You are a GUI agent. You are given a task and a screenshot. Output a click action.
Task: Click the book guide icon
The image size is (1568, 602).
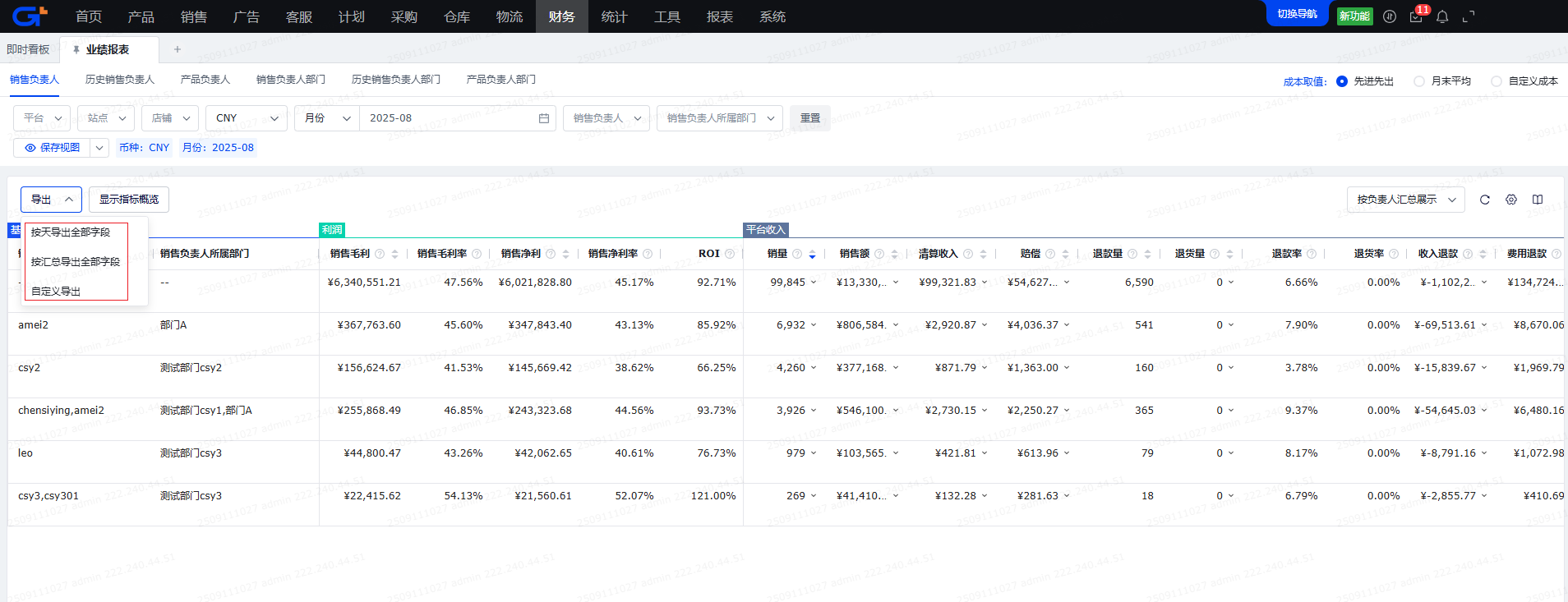[x=1537, y=200]
